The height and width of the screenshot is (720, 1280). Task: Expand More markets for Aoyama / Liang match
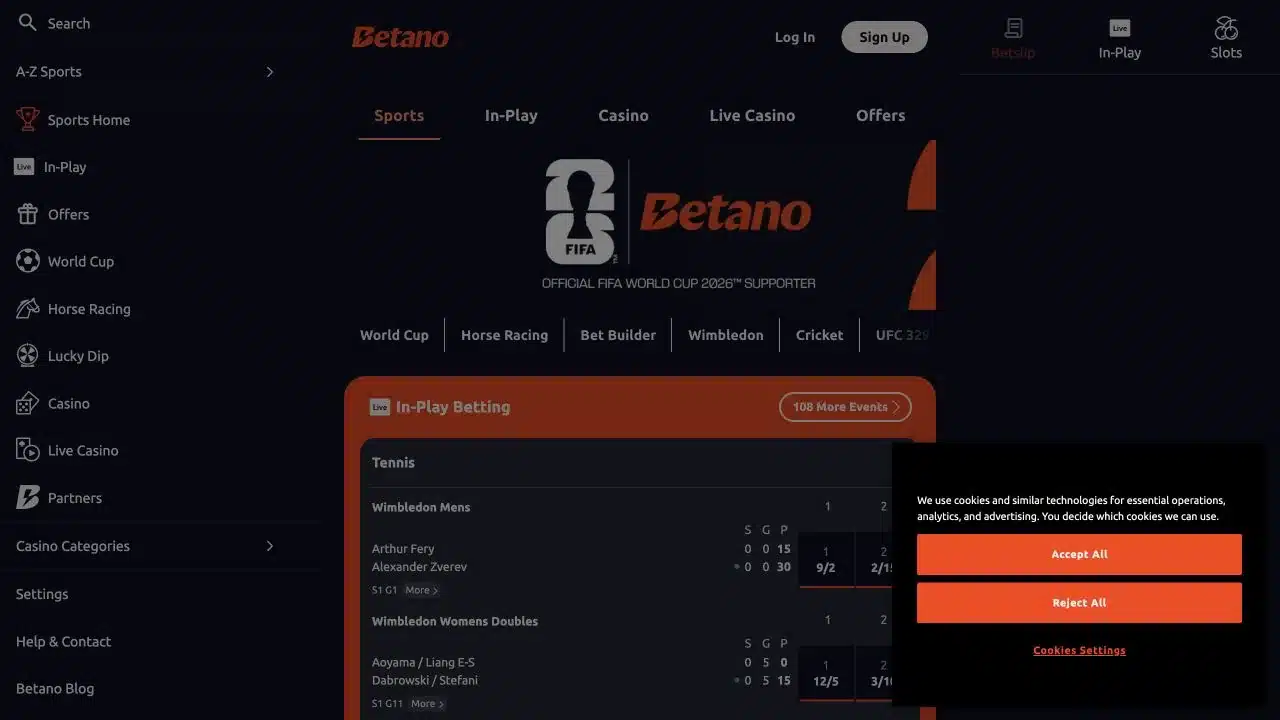pyautogui.click(x=427, y=704)
